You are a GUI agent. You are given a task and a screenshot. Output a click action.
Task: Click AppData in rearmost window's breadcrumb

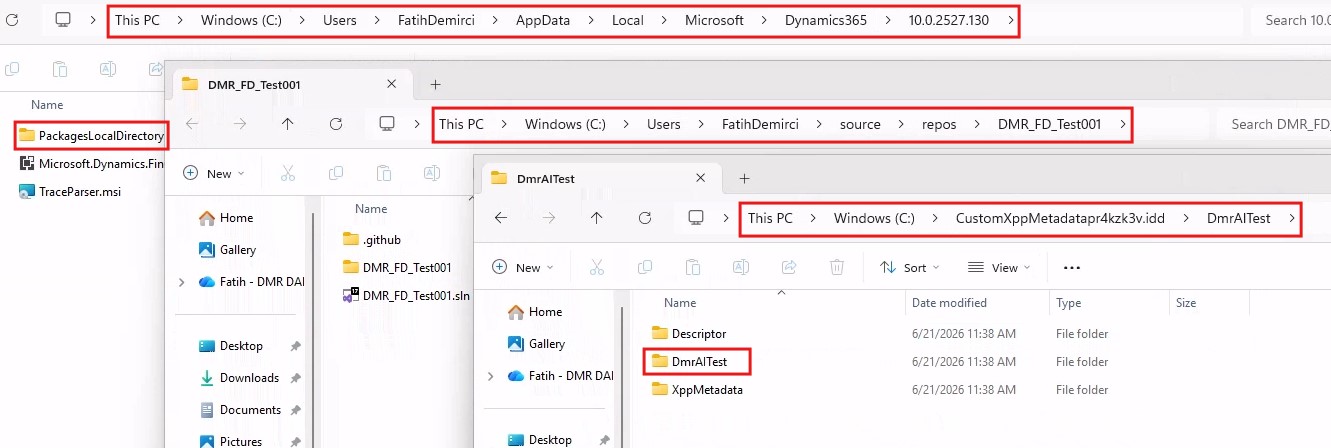pyautogui.click(x=542, y=20)
